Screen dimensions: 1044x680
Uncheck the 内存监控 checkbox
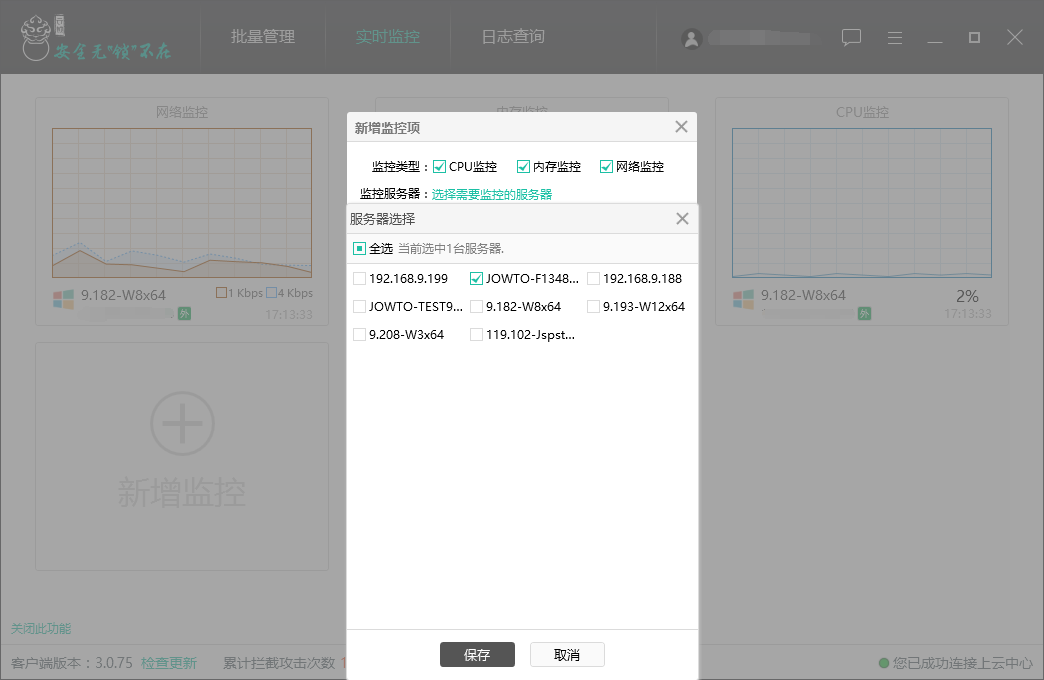pyautogui.click(x=523, y=166)
